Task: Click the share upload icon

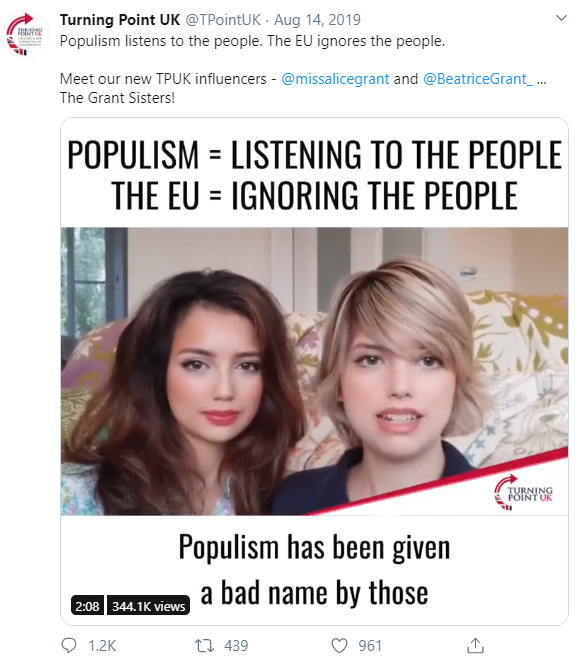Action: point(475,645)
